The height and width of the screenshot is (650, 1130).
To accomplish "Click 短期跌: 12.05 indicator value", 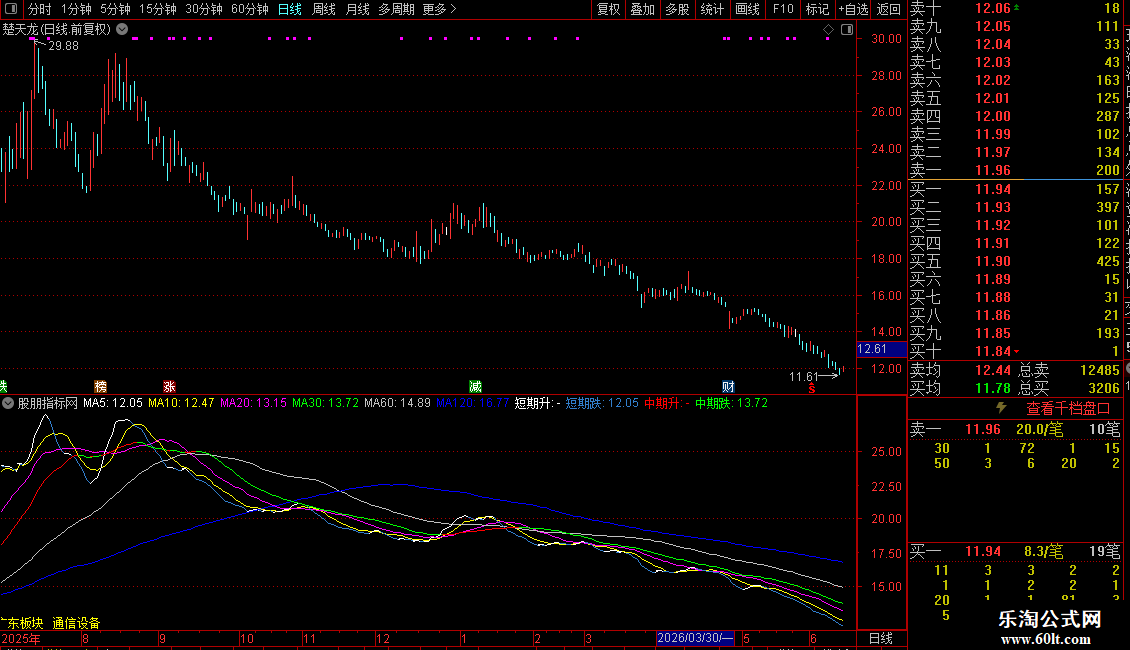I will pos(602,404).
